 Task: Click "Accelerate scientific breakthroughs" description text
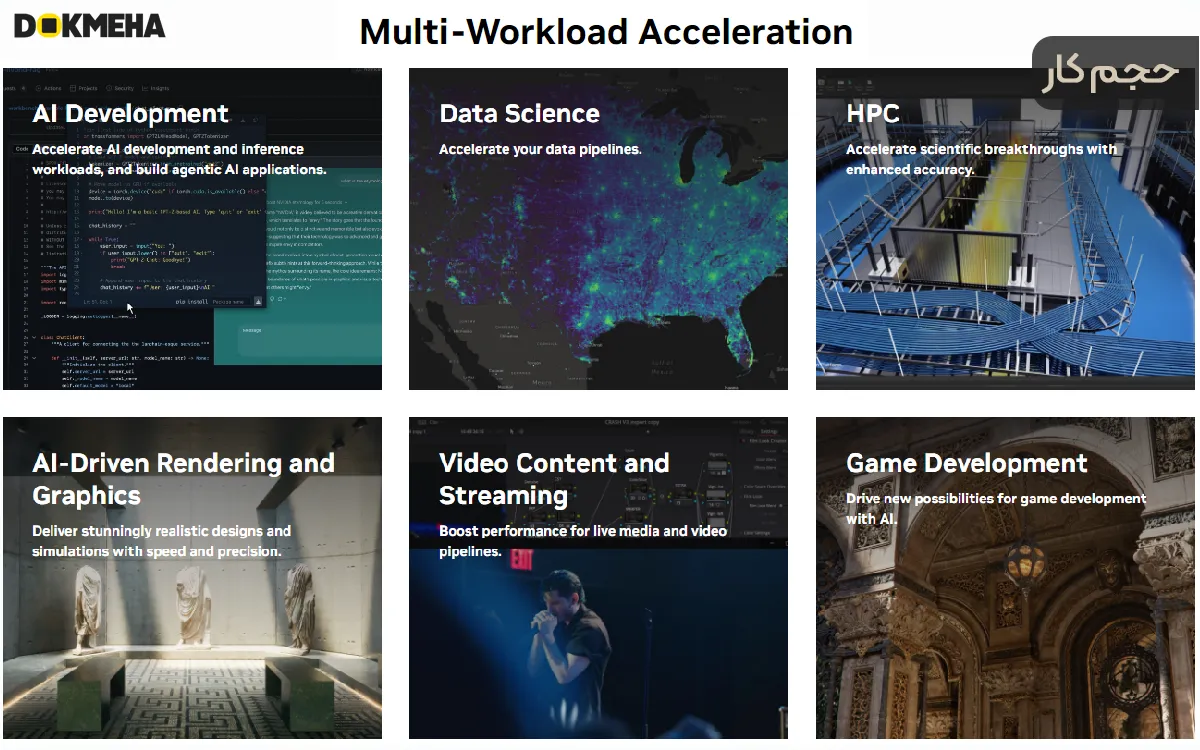(981, 150)
